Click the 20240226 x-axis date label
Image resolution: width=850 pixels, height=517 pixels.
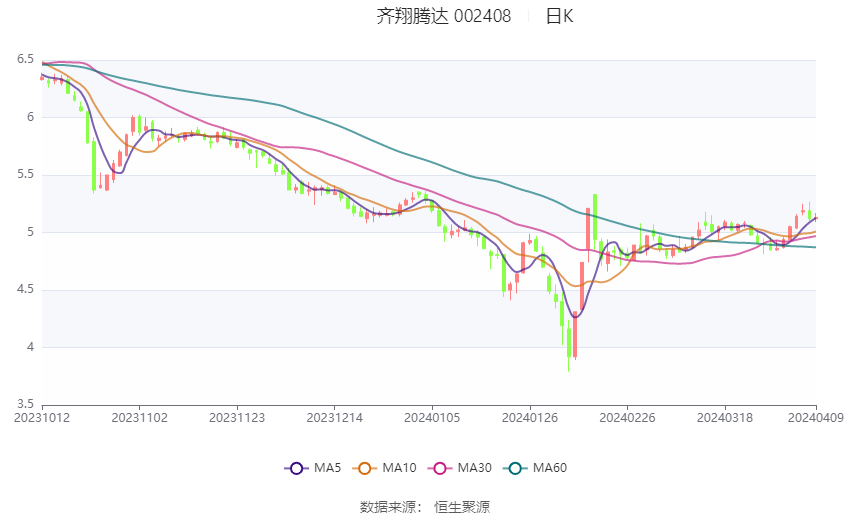[627, 418]
